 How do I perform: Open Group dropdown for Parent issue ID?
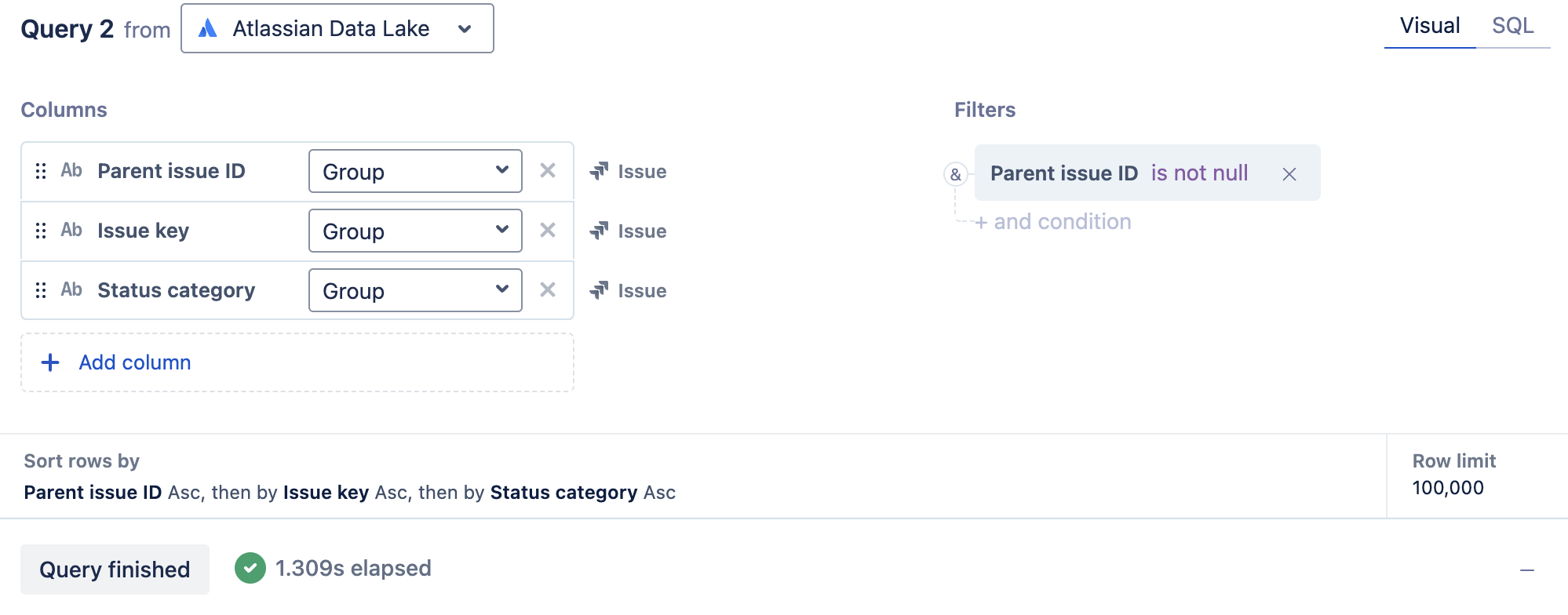[415, 171]
